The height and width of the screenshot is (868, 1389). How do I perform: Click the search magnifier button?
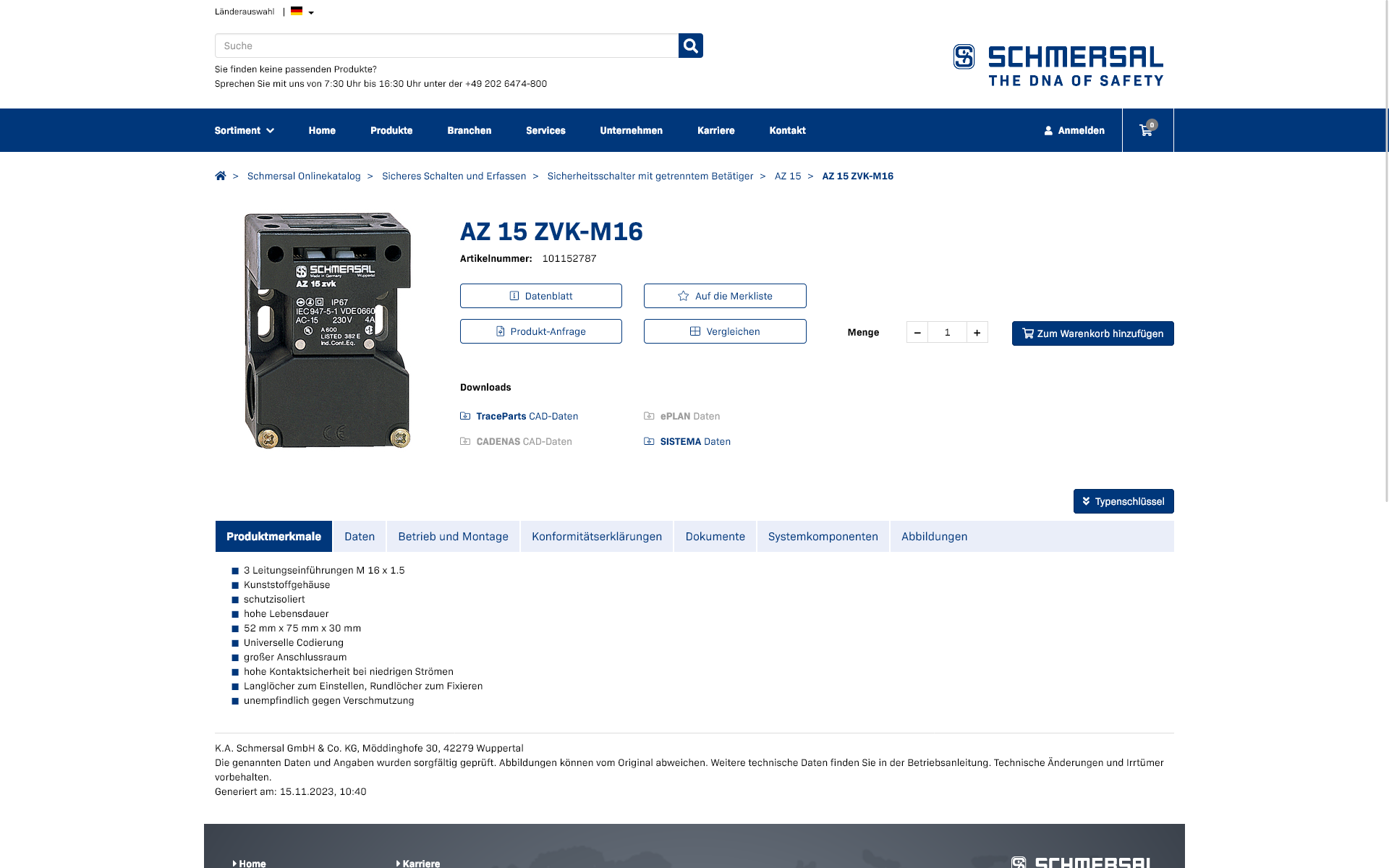click(x=690, y=46)
